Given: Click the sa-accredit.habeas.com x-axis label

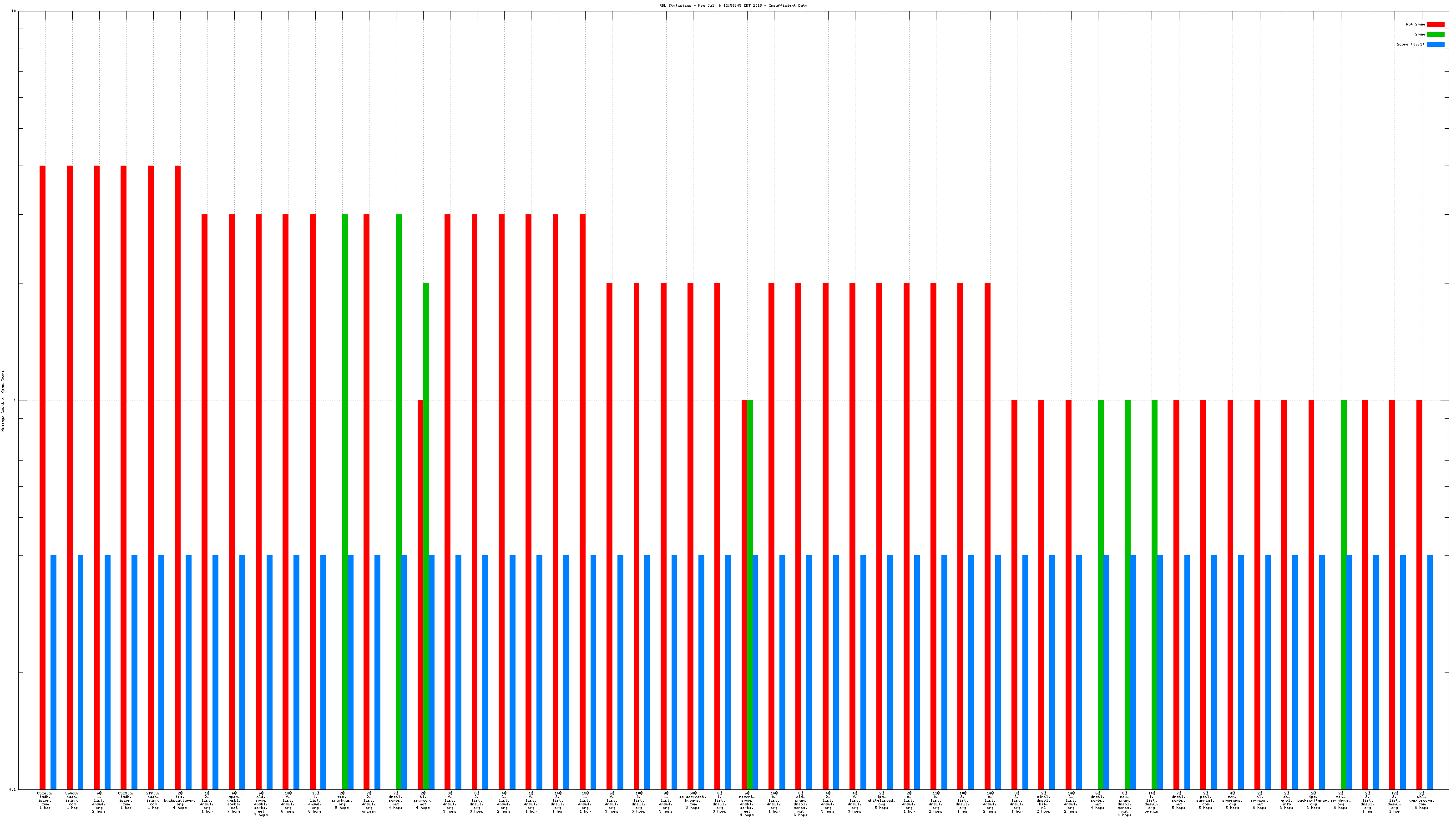Looking at the screenshot, I should (x=693, y=800).
